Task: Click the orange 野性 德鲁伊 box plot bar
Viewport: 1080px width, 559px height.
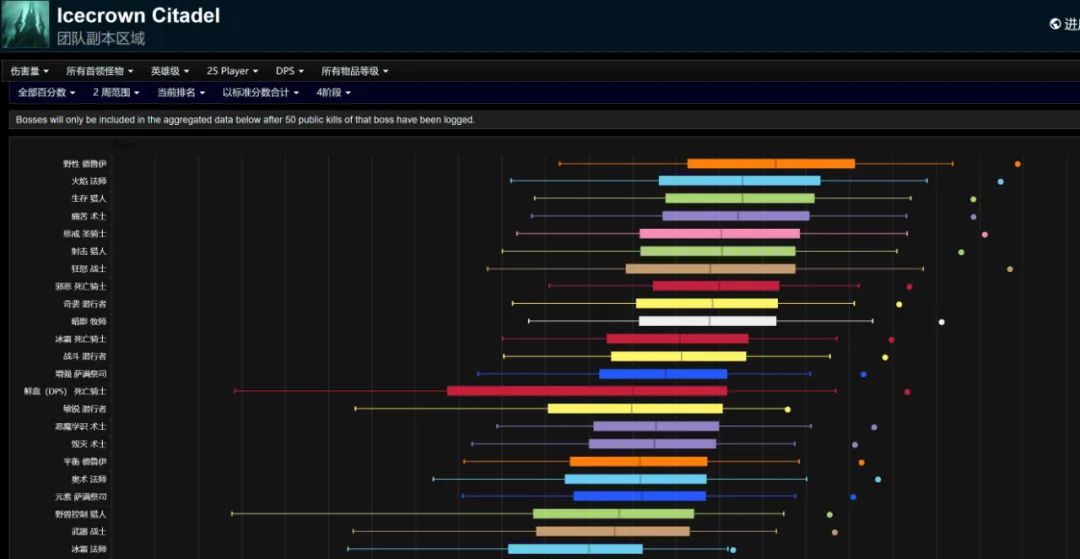Action: point(770,164)
